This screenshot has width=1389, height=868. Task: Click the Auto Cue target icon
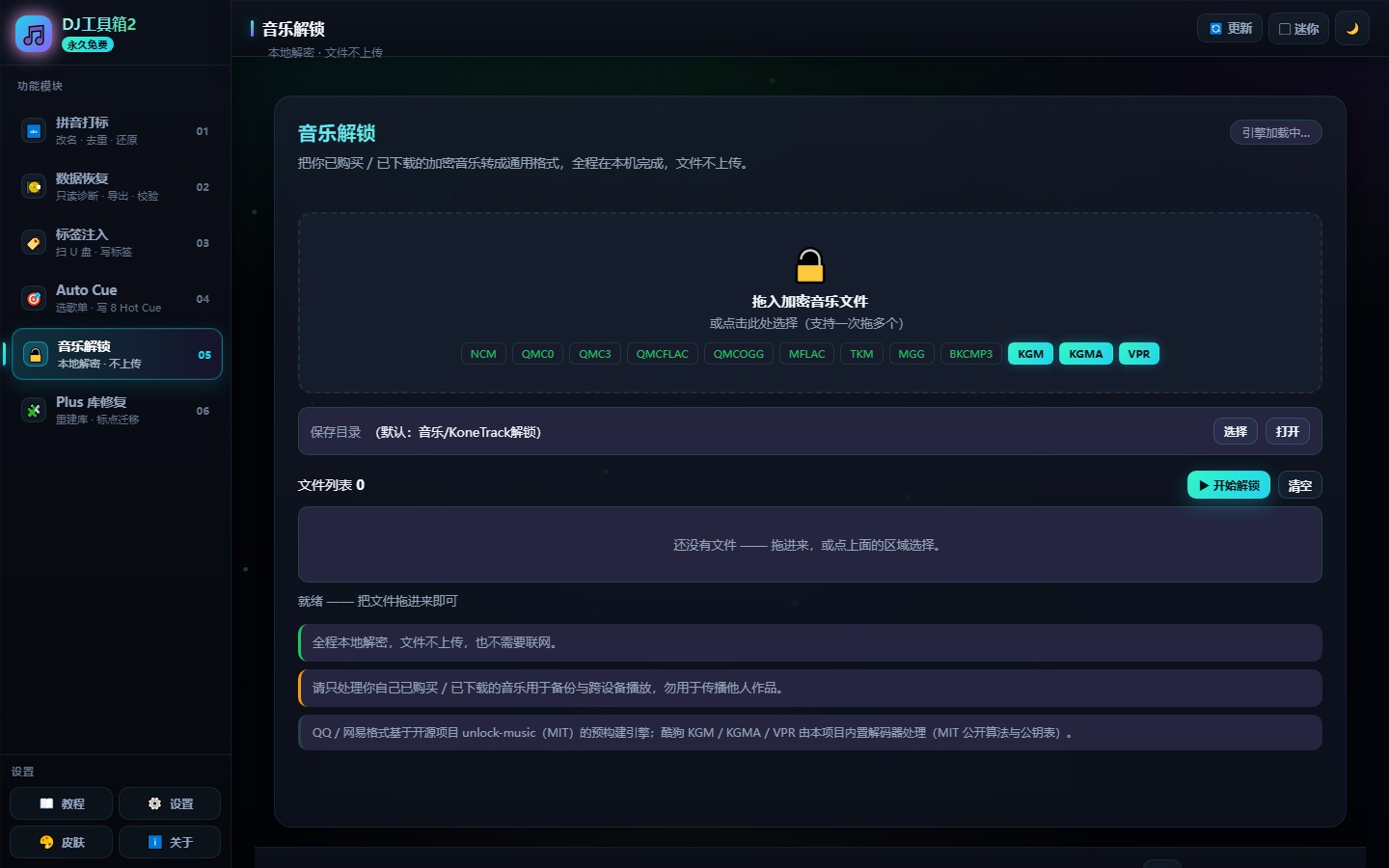pos(34,298)
